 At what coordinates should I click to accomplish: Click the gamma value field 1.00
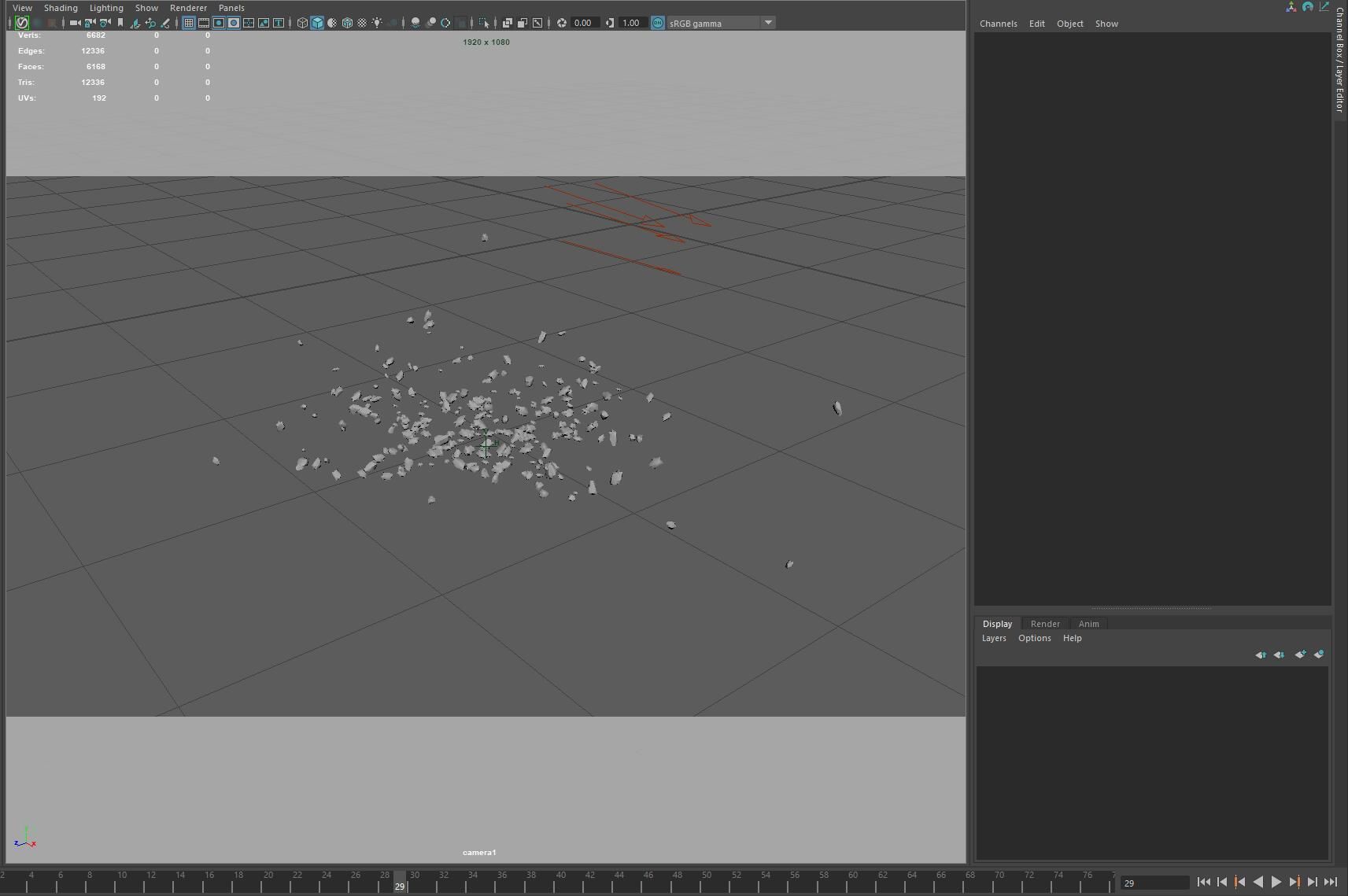(633, 23)
